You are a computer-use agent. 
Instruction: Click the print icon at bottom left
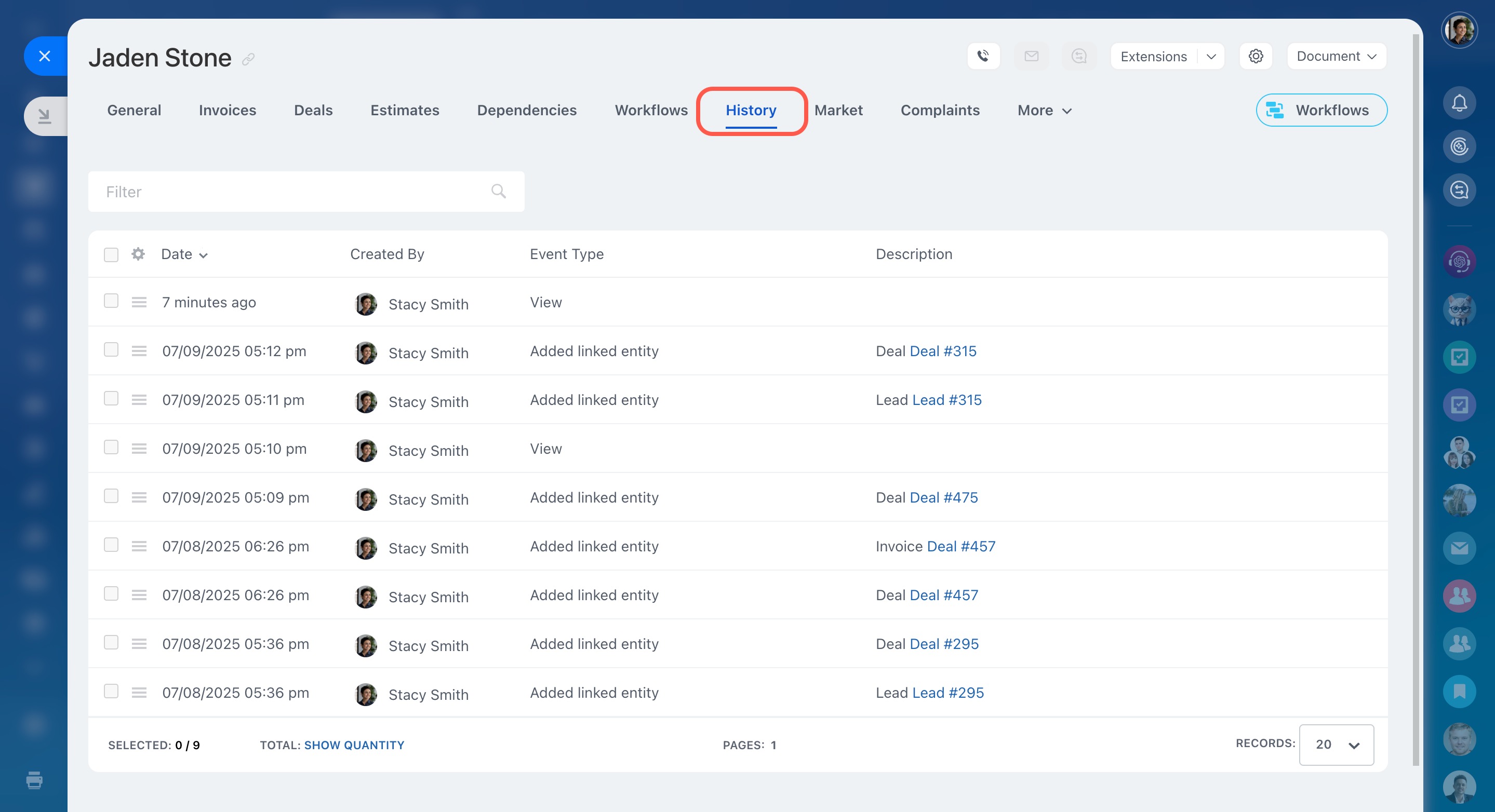click(34, 779)
